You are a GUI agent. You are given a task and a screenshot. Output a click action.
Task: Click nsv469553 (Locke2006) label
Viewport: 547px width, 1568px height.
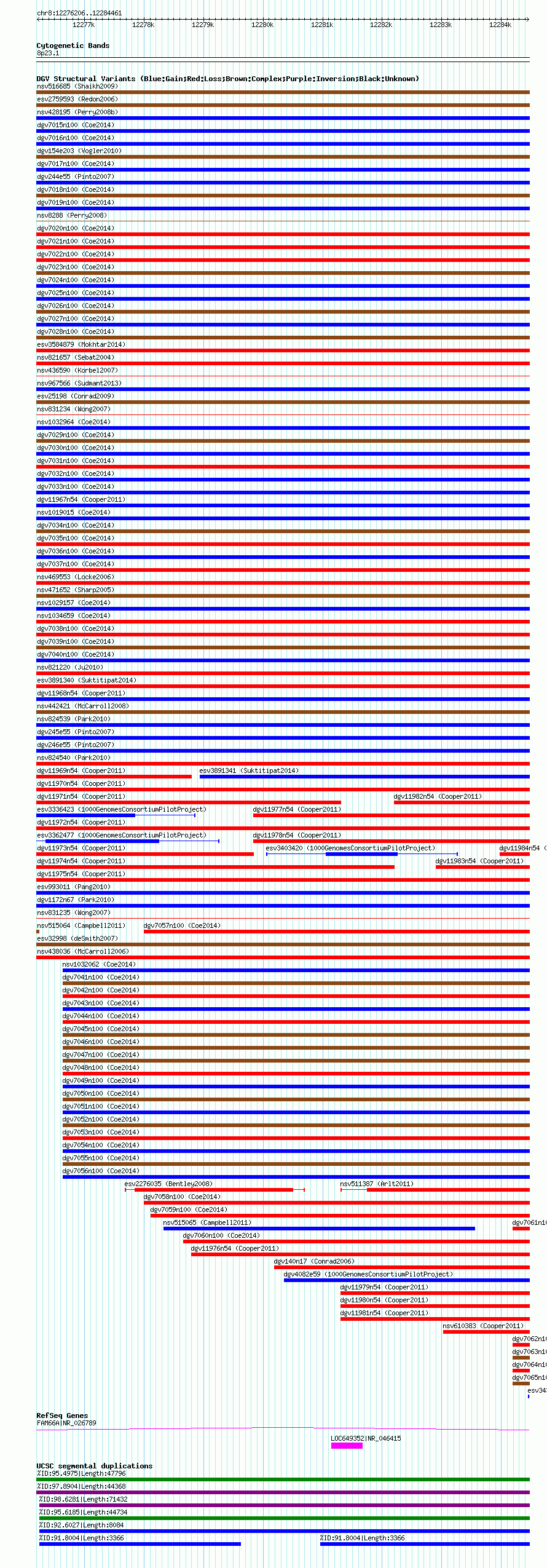[76, 577]
